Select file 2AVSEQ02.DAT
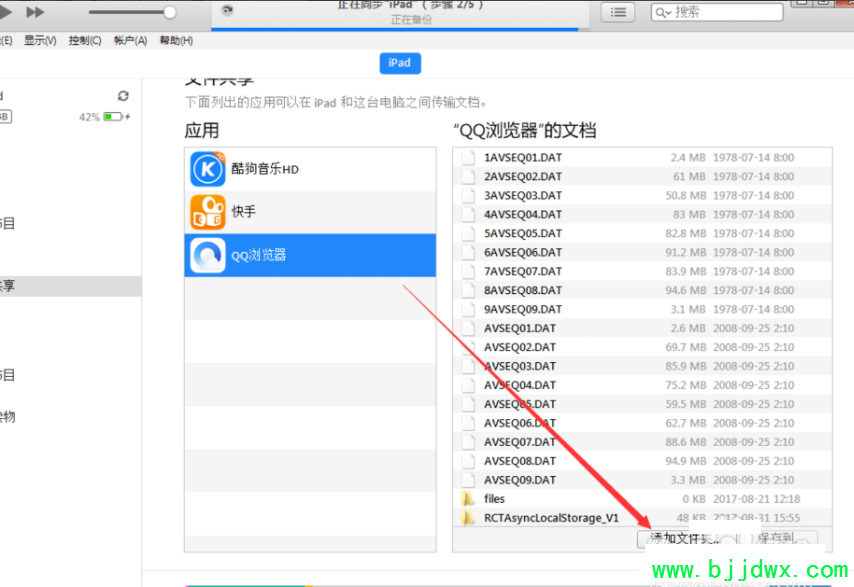 tap(642, 176)
